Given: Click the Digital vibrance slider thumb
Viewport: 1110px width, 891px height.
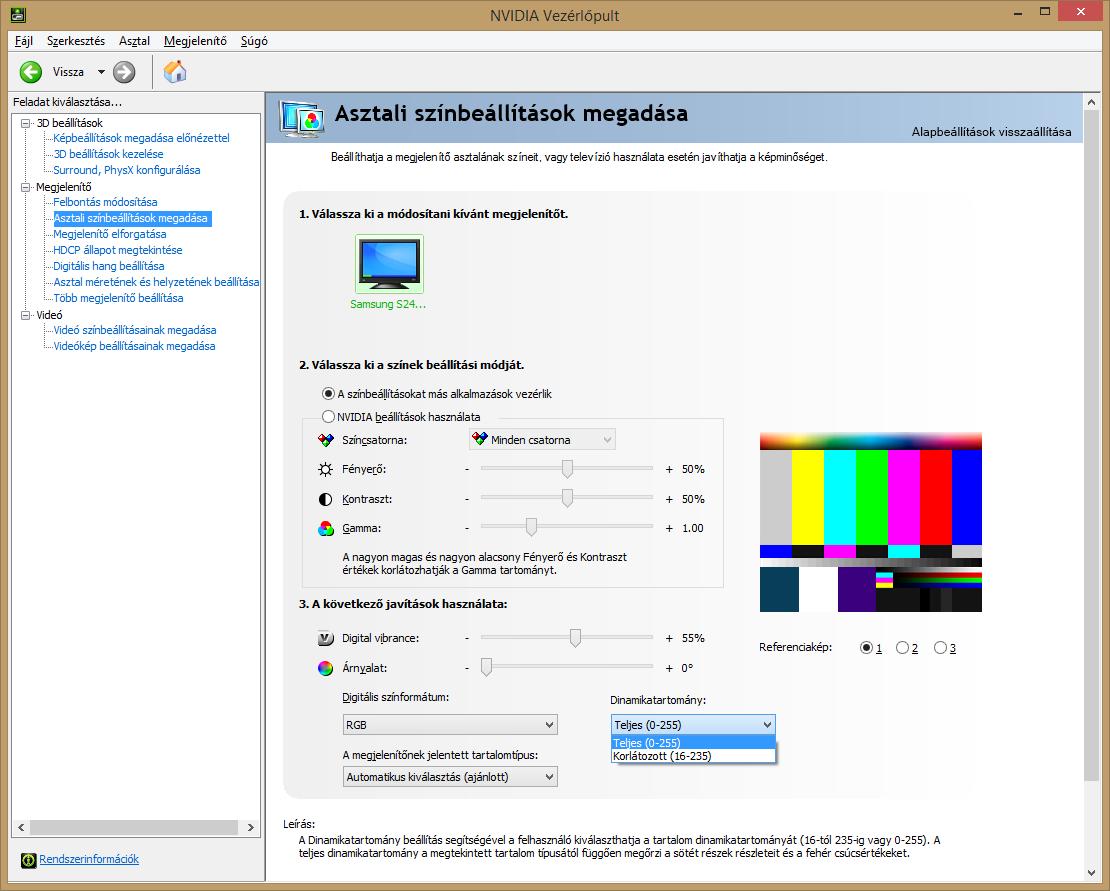Looking at the screenshot, I should coord(576,638).
